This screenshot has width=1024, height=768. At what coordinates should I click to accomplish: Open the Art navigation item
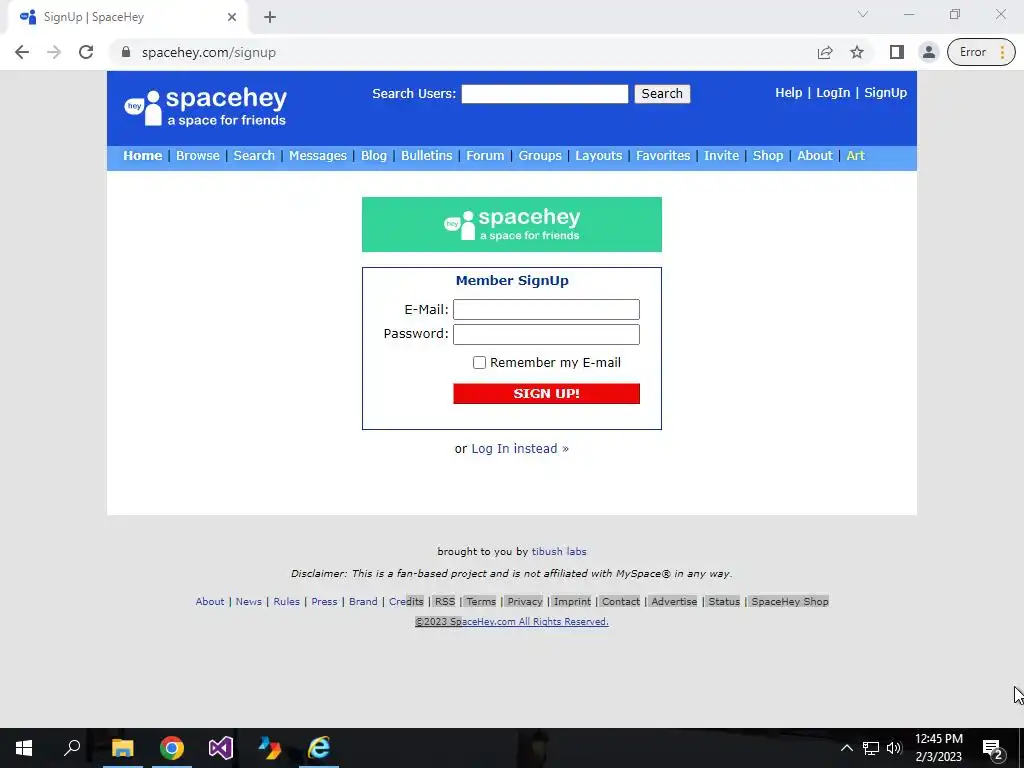[855, 155]
